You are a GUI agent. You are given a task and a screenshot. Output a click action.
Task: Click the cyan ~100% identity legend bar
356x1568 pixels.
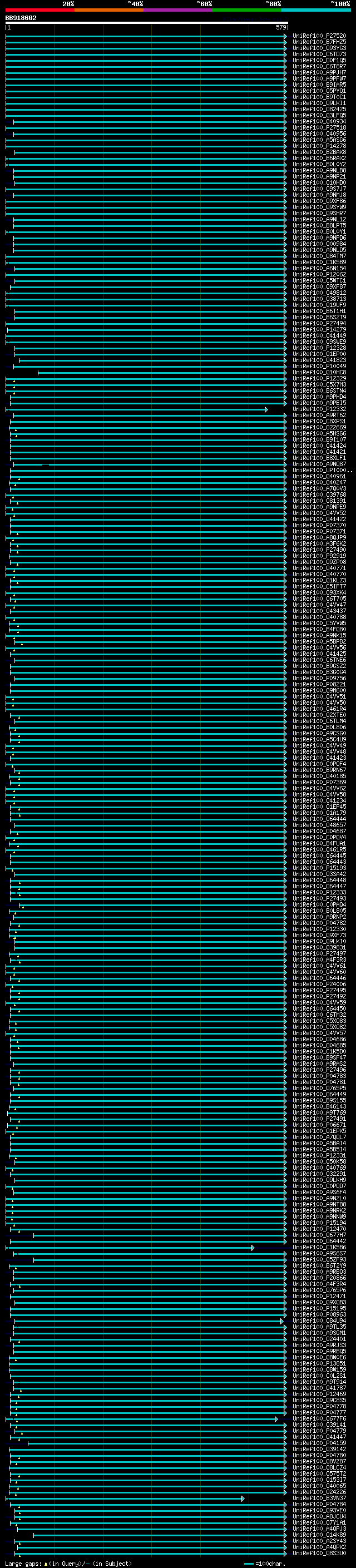tap(316, 11)
